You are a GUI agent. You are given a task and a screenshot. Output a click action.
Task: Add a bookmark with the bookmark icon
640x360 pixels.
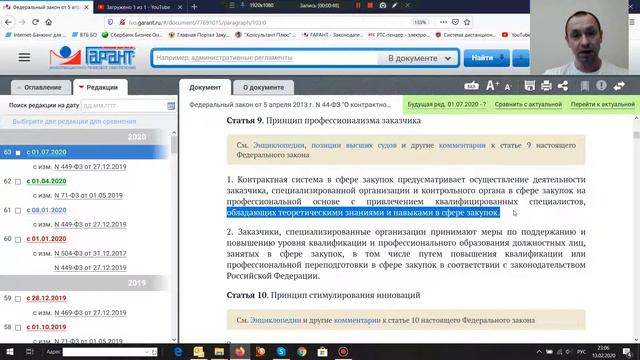(584, 86)
